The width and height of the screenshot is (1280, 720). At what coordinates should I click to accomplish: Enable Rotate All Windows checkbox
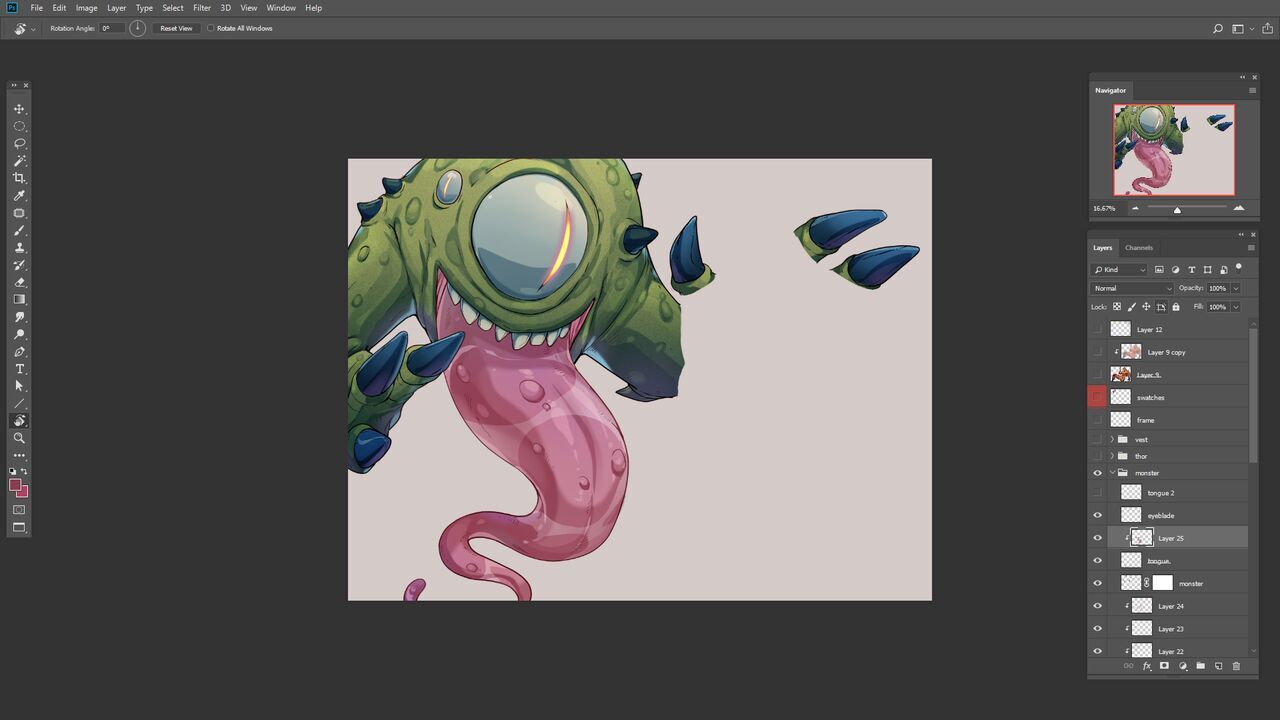pyautogui.click(x=211, y=29)
